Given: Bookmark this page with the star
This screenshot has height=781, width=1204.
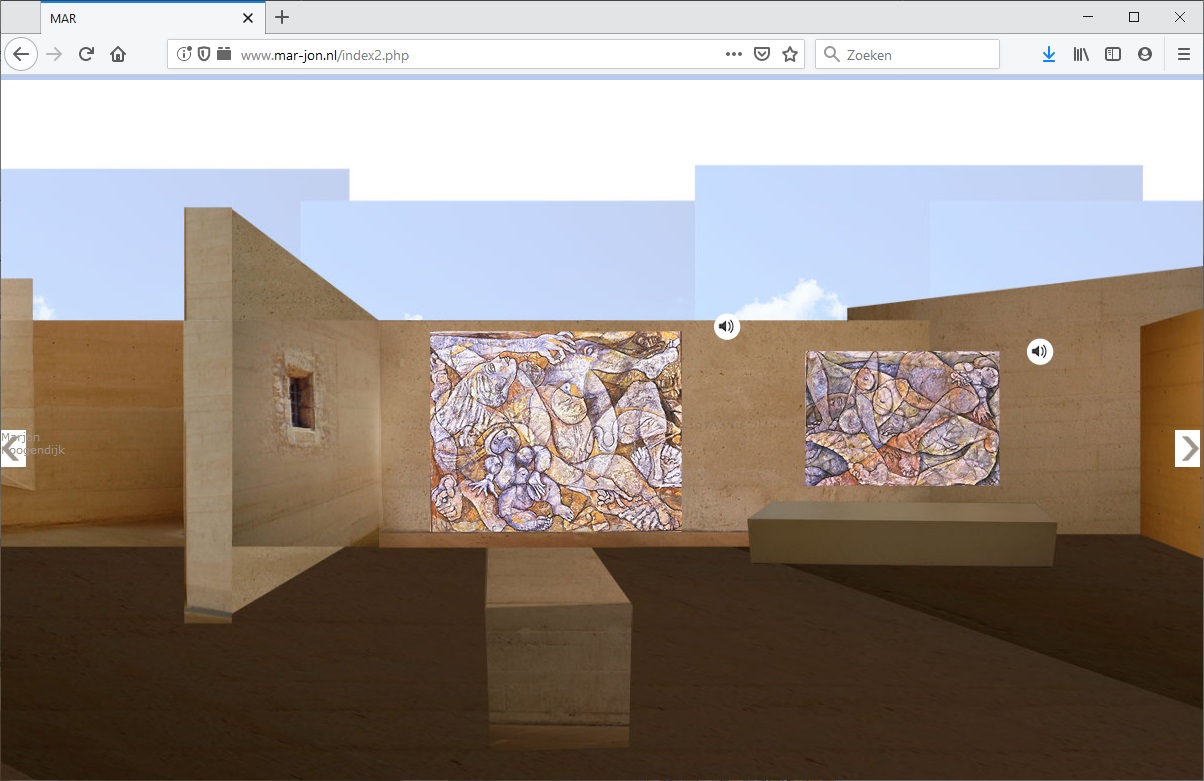Looking at the screenshot, I should click(790, 55).
